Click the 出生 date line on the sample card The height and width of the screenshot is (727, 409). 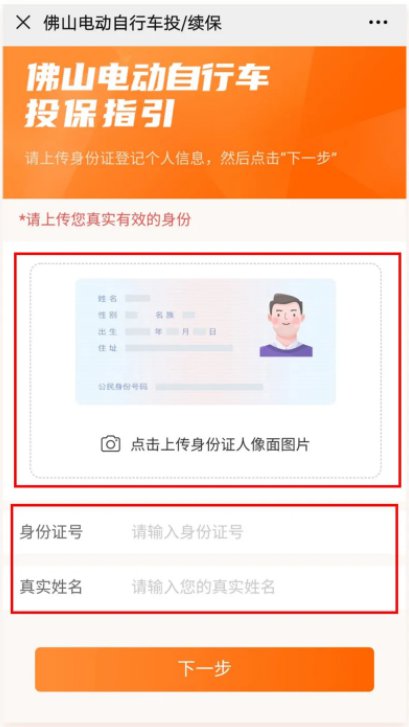[157, 332]
